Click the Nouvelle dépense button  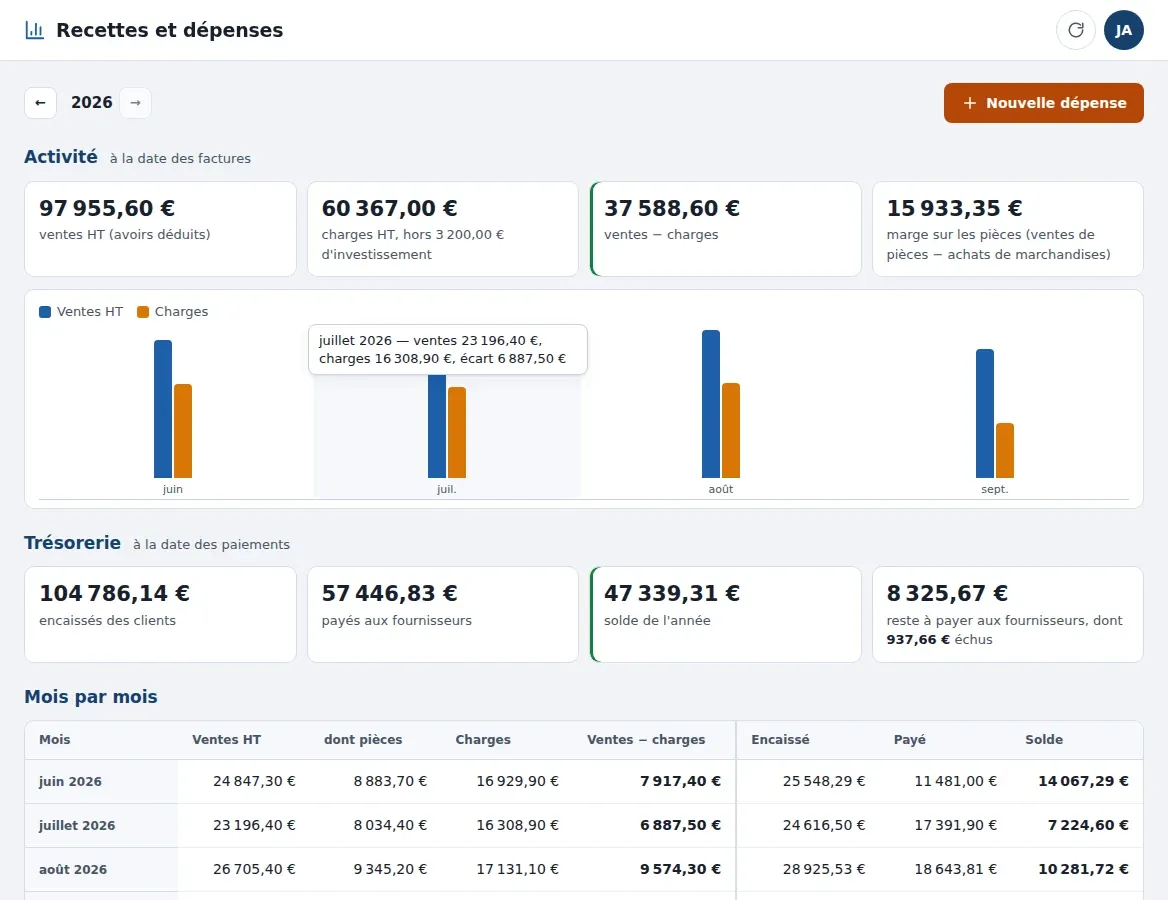(x=1044, y=103)
